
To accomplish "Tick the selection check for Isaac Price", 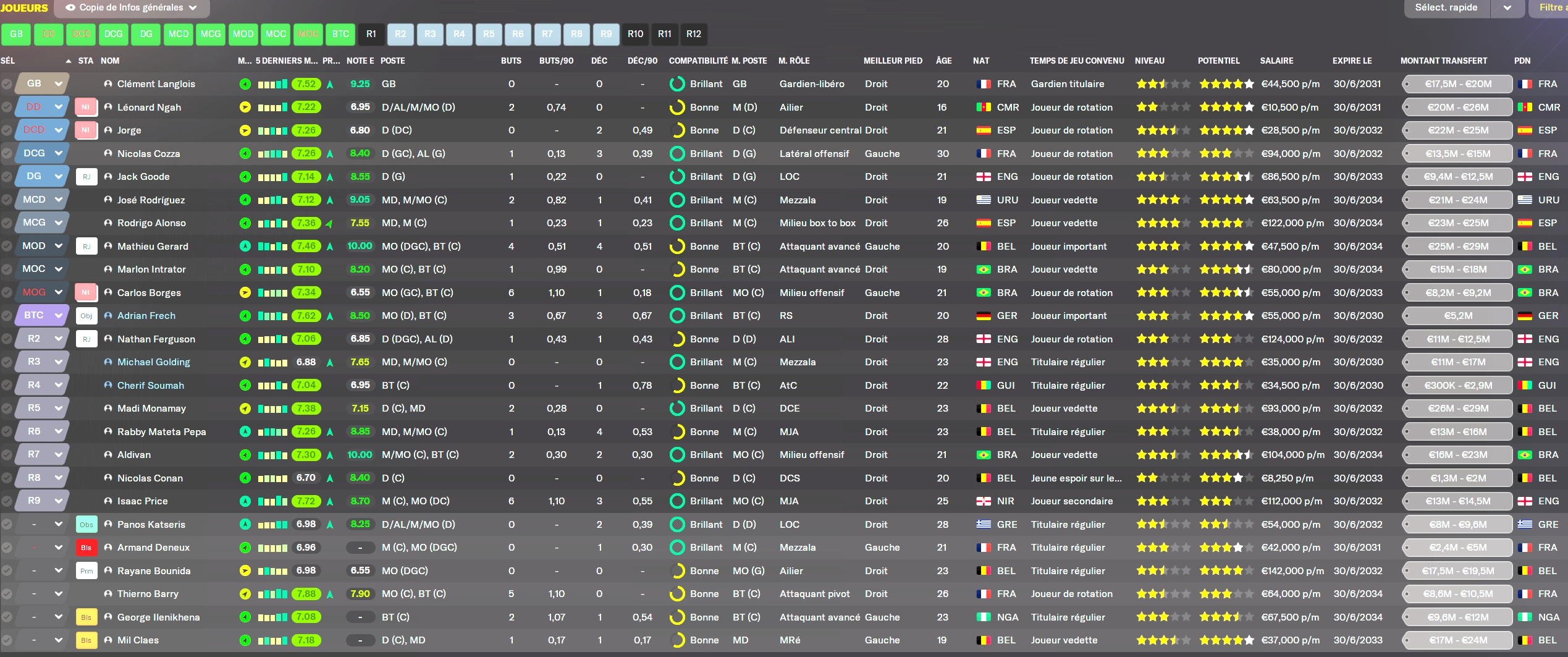I will tap(7, 501).
